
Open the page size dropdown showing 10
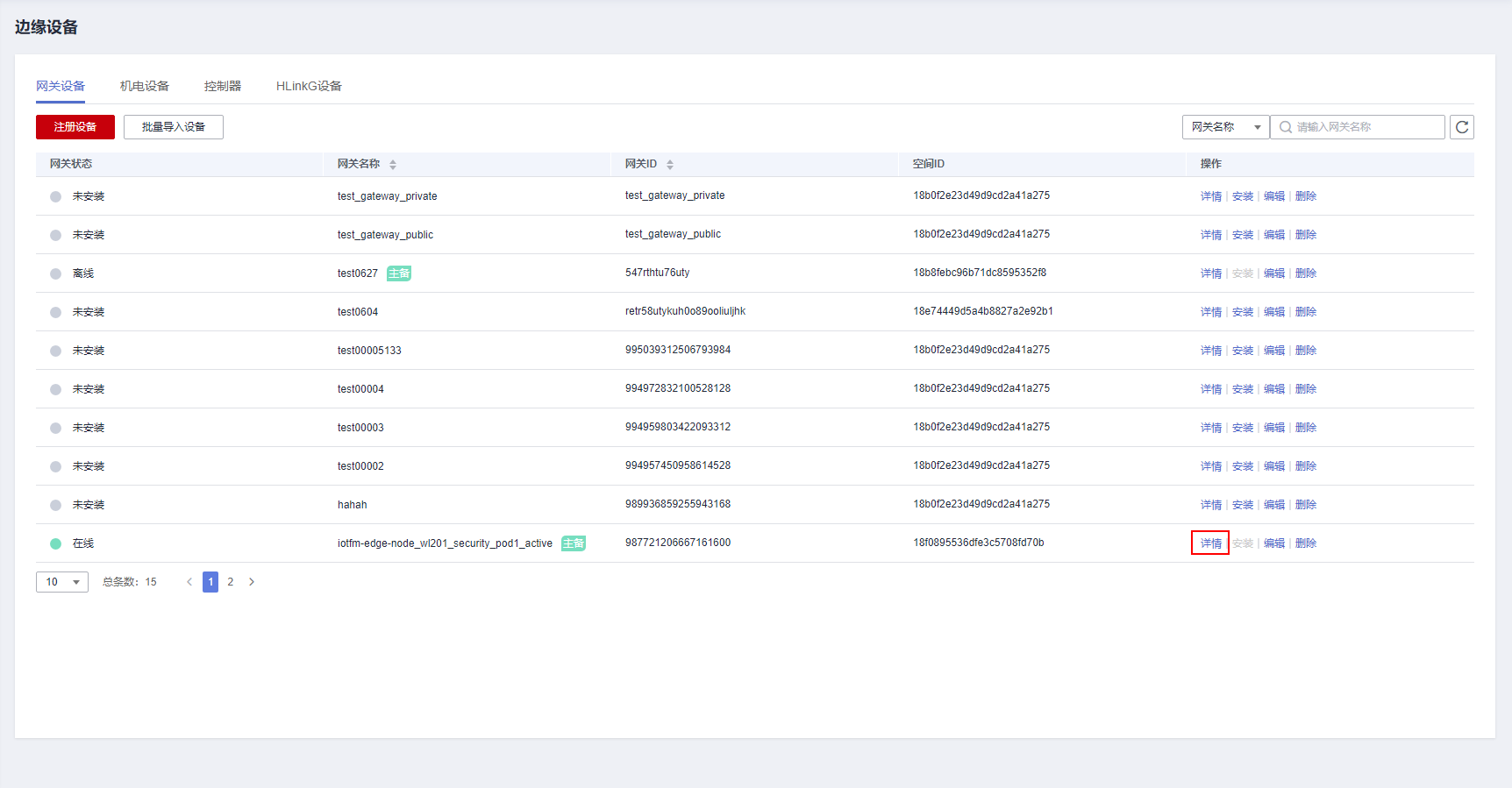coord(62,582)
